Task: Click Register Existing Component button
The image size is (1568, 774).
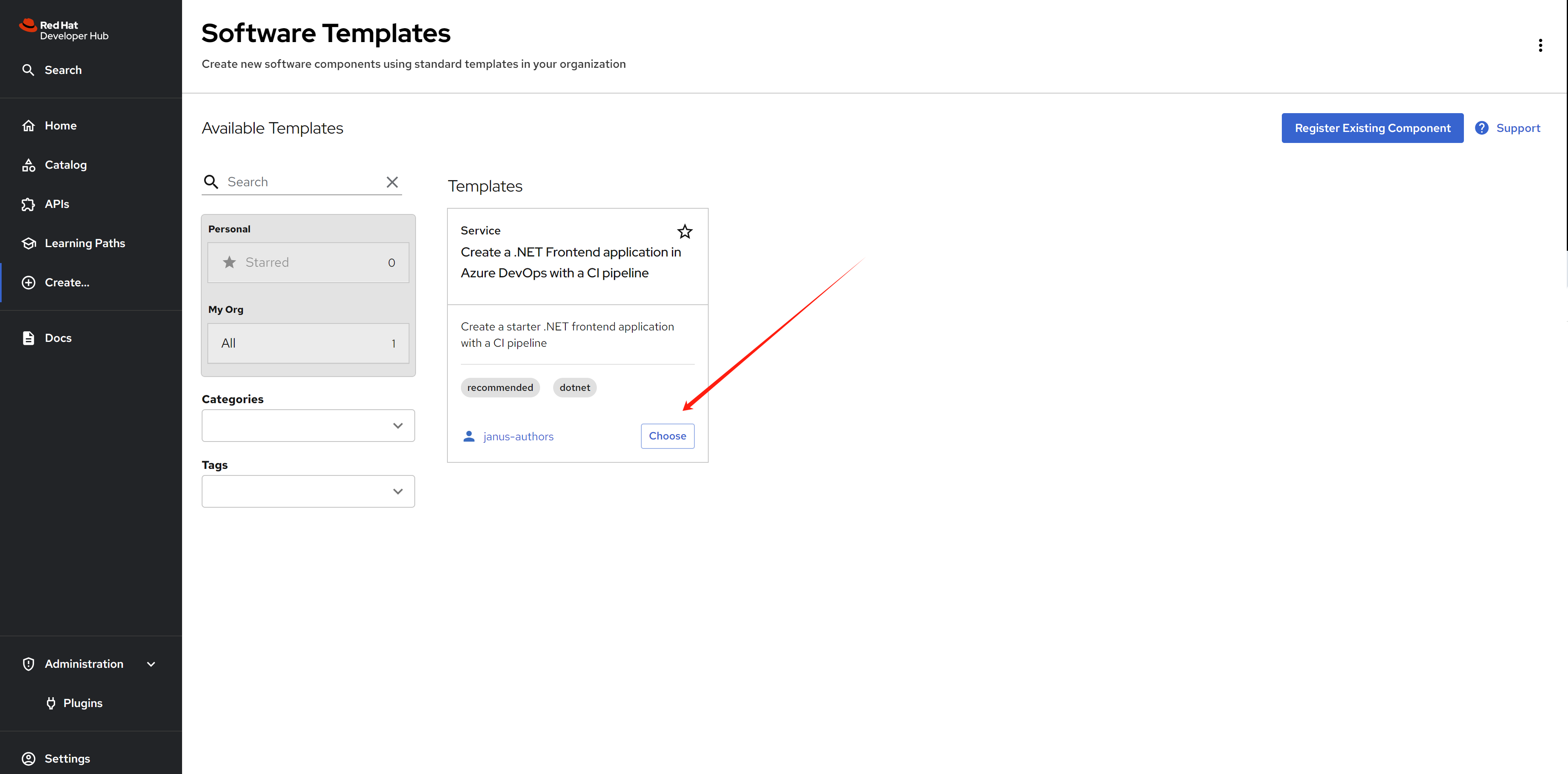Action: point(1372,128)
